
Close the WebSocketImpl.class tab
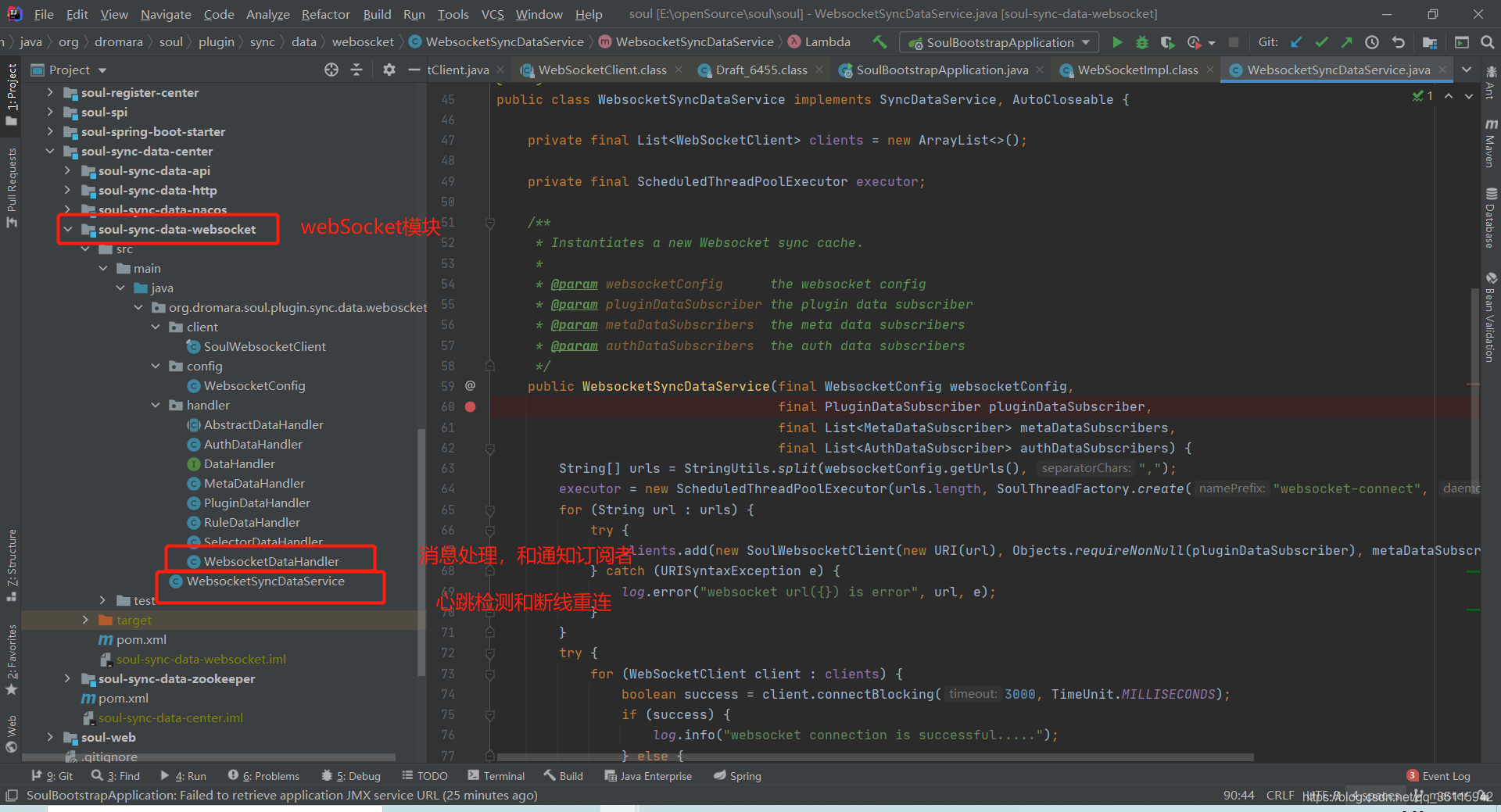(x=1210, y=70)
